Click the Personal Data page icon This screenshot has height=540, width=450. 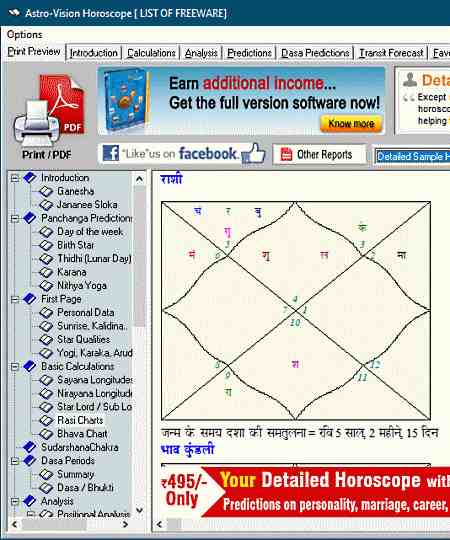tap(46, 312)
